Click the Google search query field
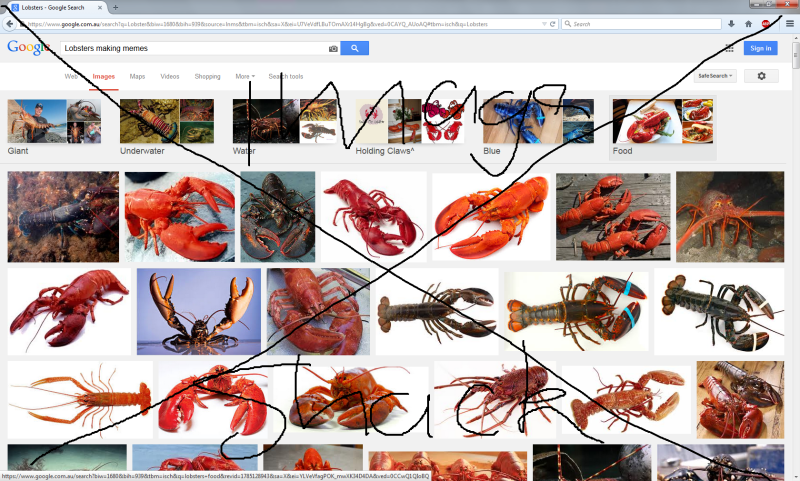Image resolution: width=800 pixels, height=481 pixels. (x=190, y=48)
